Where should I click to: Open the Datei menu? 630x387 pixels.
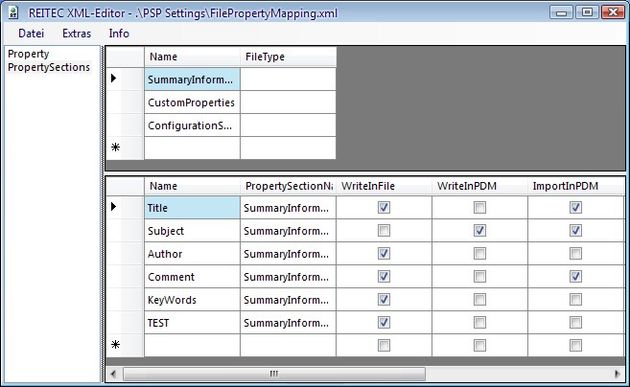coord(31,33)
